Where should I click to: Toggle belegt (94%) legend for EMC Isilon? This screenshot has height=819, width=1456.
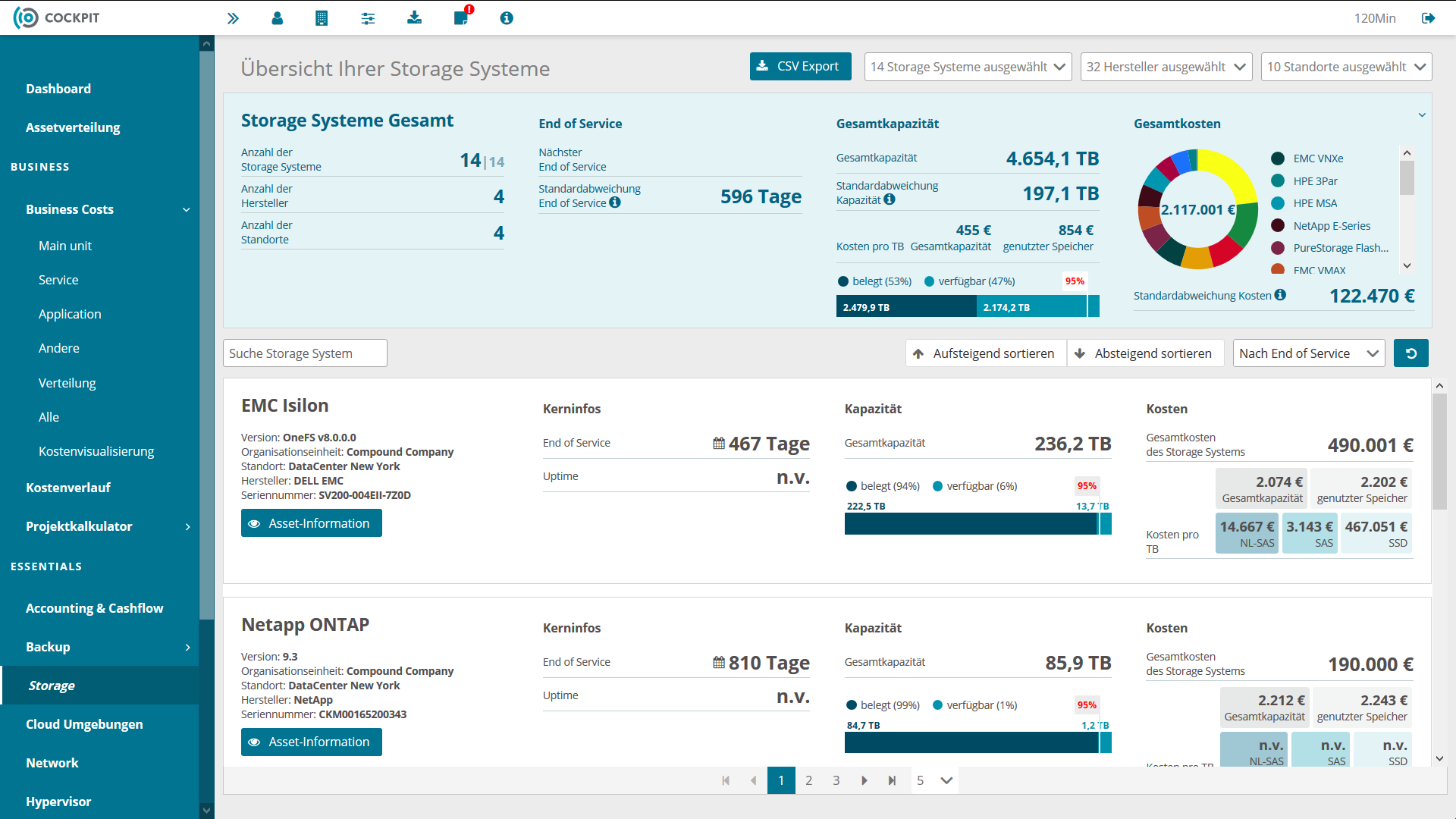pos(883,486)
